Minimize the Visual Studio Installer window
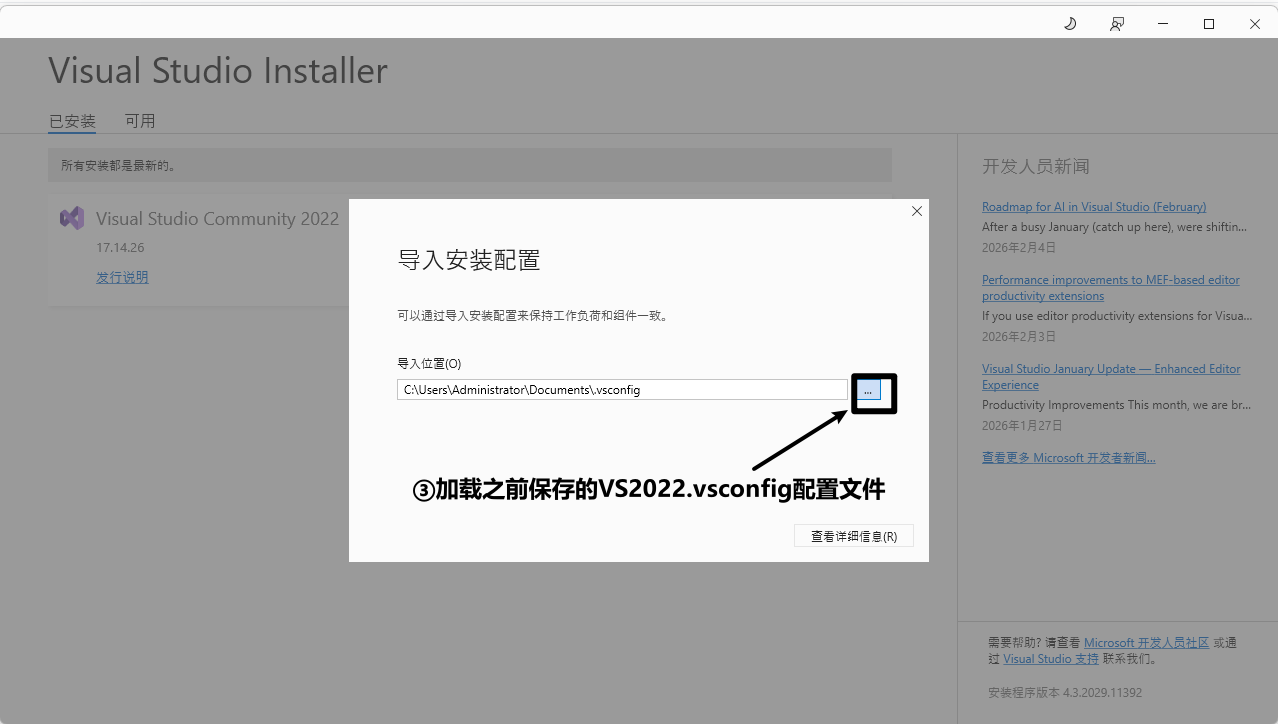This screenshot has width=1278, height=724. coord(1163,24)
